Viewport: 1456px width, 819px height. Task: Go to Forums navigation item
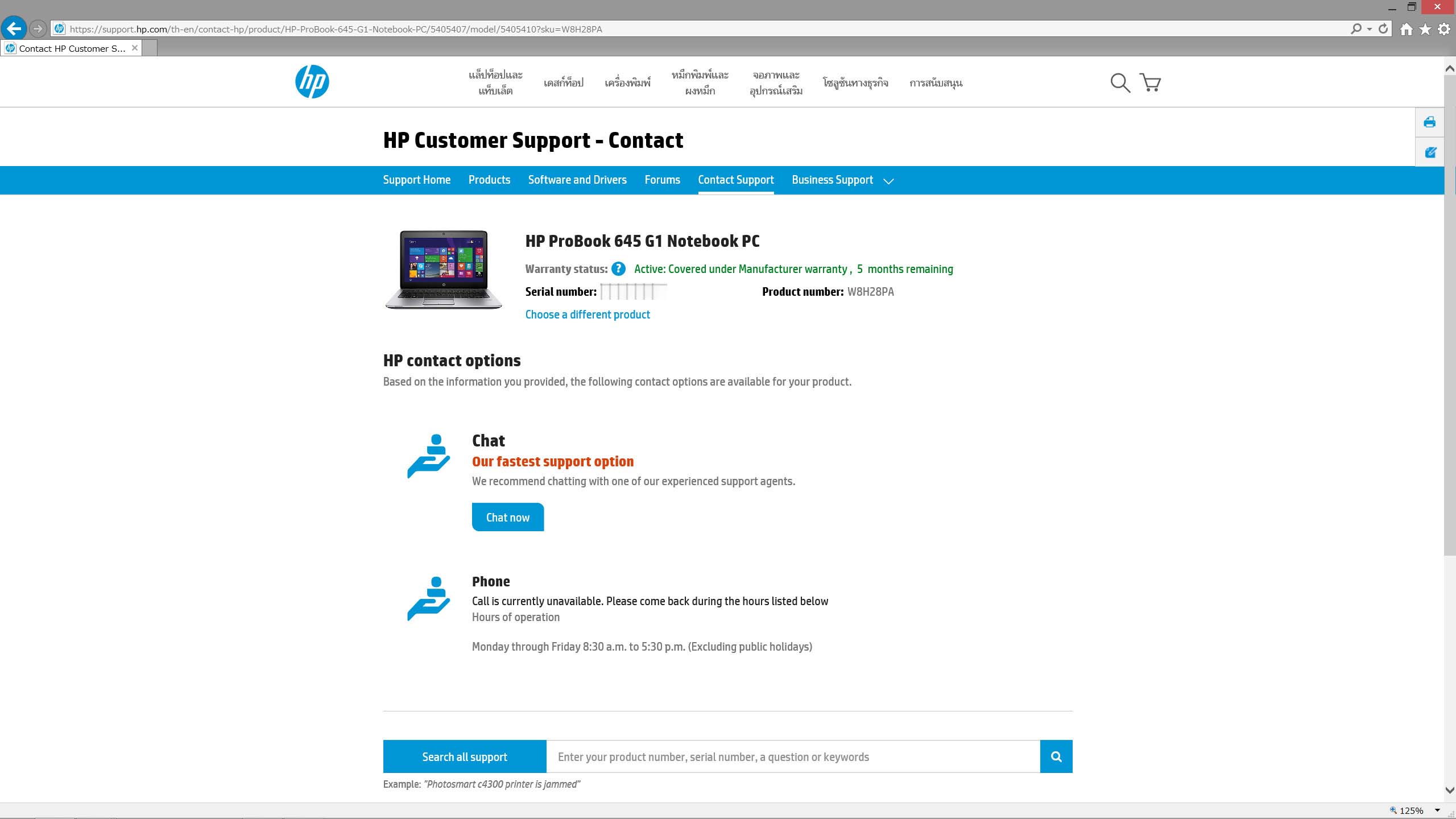pyautogui.click(x=662, y=180)
